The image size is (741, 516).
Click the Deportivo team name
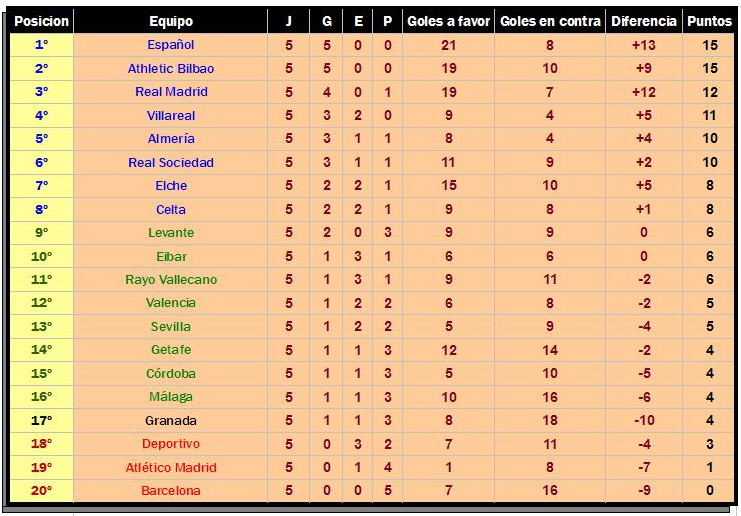pyautogui.click(x=171, y=444)
